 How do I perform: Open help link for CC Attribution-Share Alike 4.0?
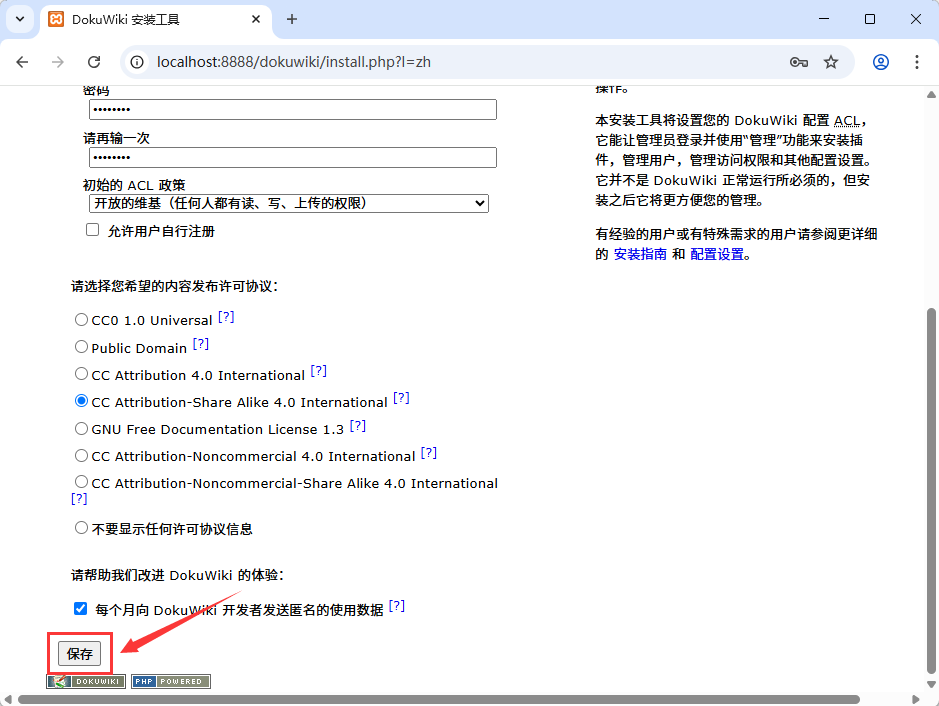coord(401,398)
